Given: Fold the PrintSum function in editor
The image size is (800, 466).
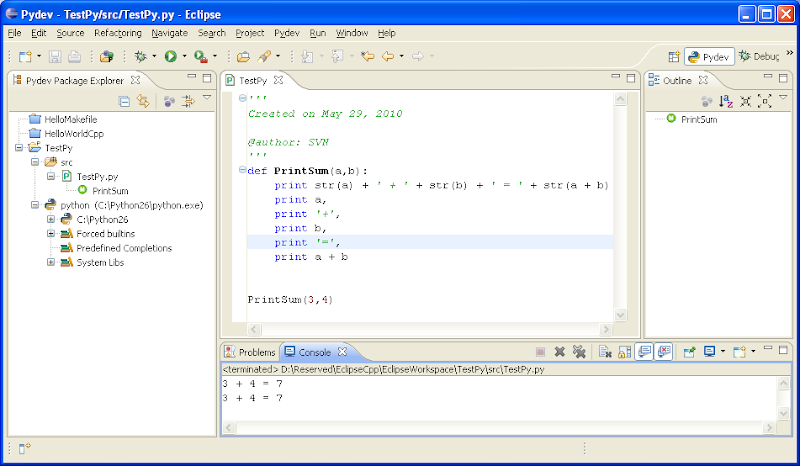Looking at the screenshot, I should pos(243,170).
